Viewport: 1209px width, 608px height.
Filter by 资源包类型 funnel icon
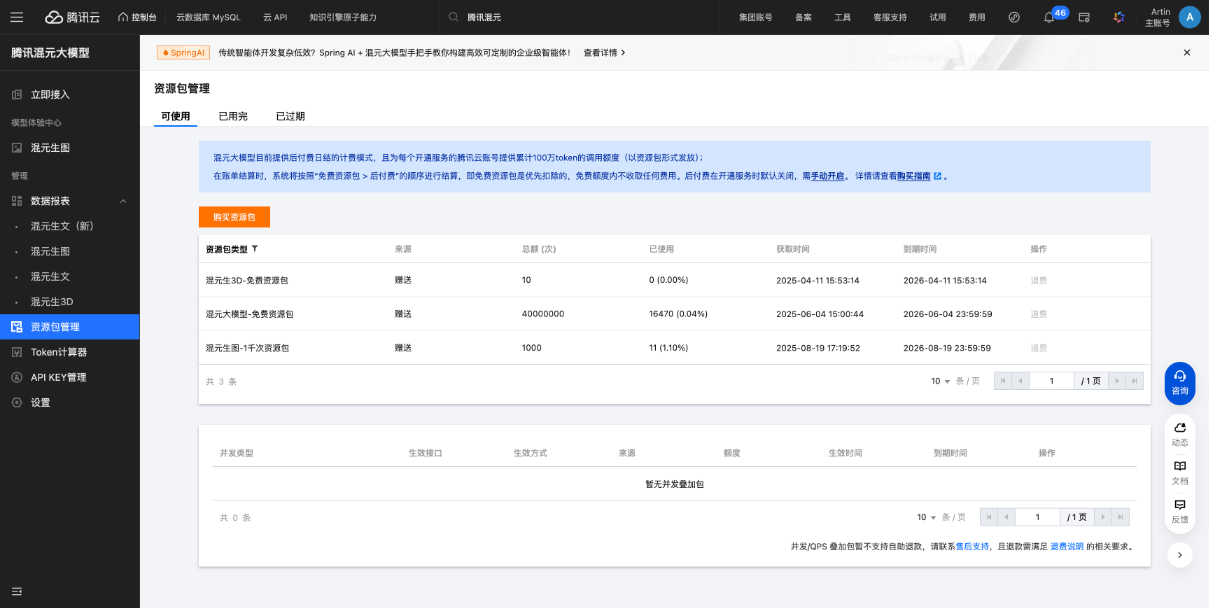(x=254, y=249)
